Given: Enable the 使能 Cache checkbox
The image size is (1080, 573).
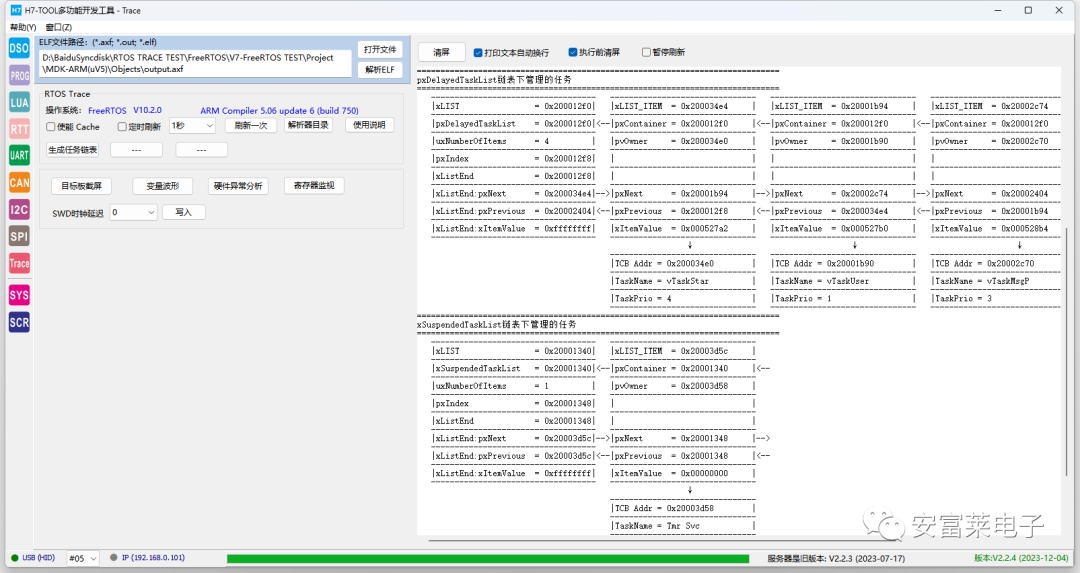Looking at the screenshot, I should (x=50, y=127).
